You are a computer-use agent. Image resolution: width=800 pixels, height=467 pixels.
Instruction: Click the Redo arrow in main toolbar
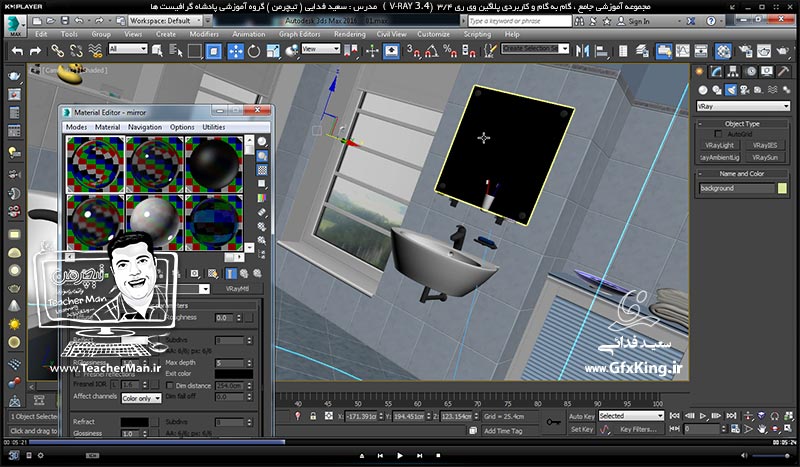35,51
